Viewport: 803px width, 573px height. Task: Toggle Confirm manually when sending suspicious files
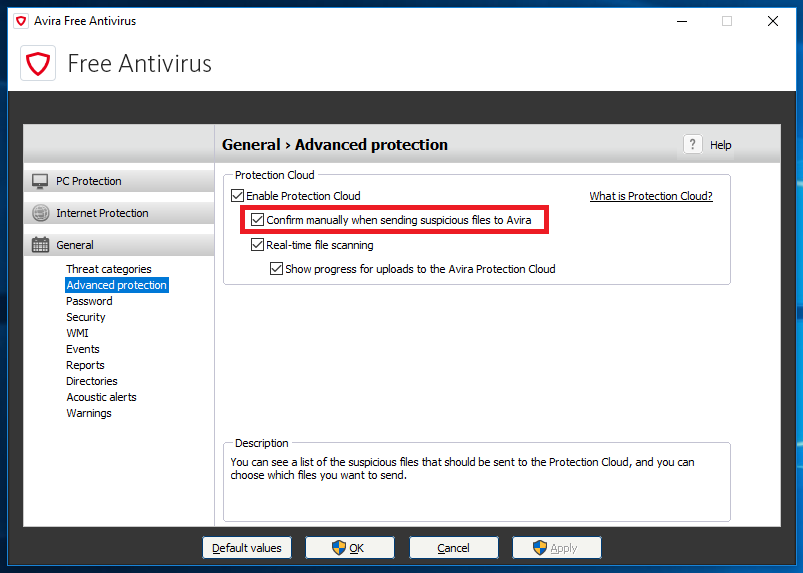(257, 220)
